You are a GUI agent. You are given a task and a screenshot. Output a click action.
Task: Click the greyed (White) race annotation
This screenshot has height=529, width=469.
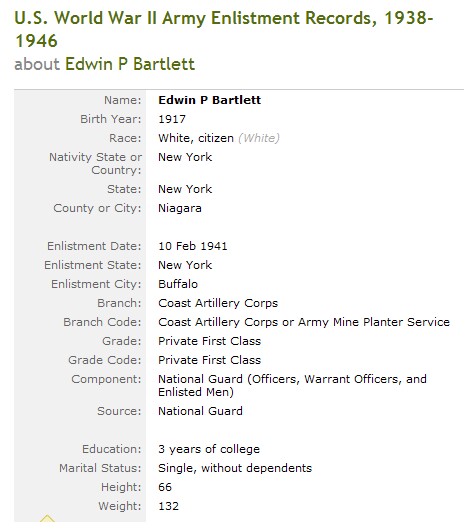point(259,138)
